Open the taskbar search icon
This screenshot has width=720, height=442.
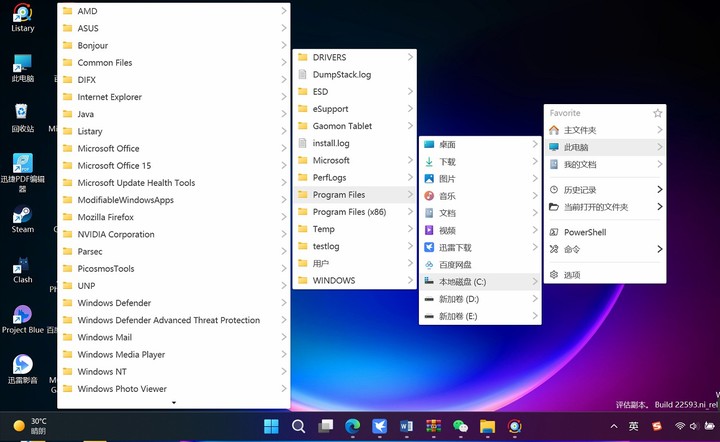298,426
